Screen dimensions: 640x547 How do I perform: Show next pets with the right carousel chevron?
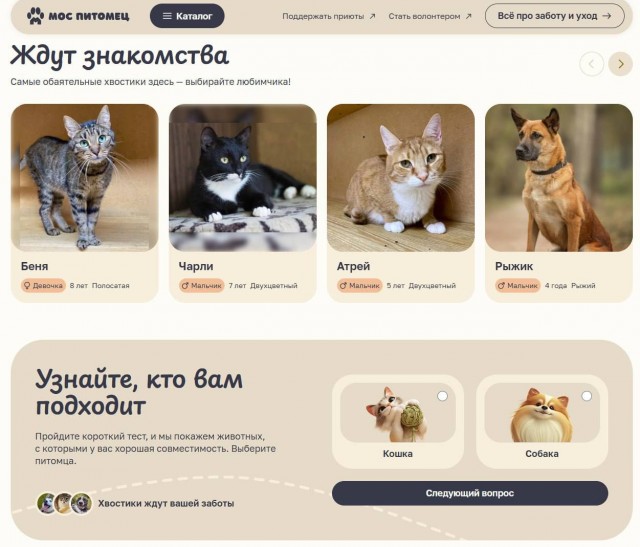pyautogui.click(x=620, y=64)
